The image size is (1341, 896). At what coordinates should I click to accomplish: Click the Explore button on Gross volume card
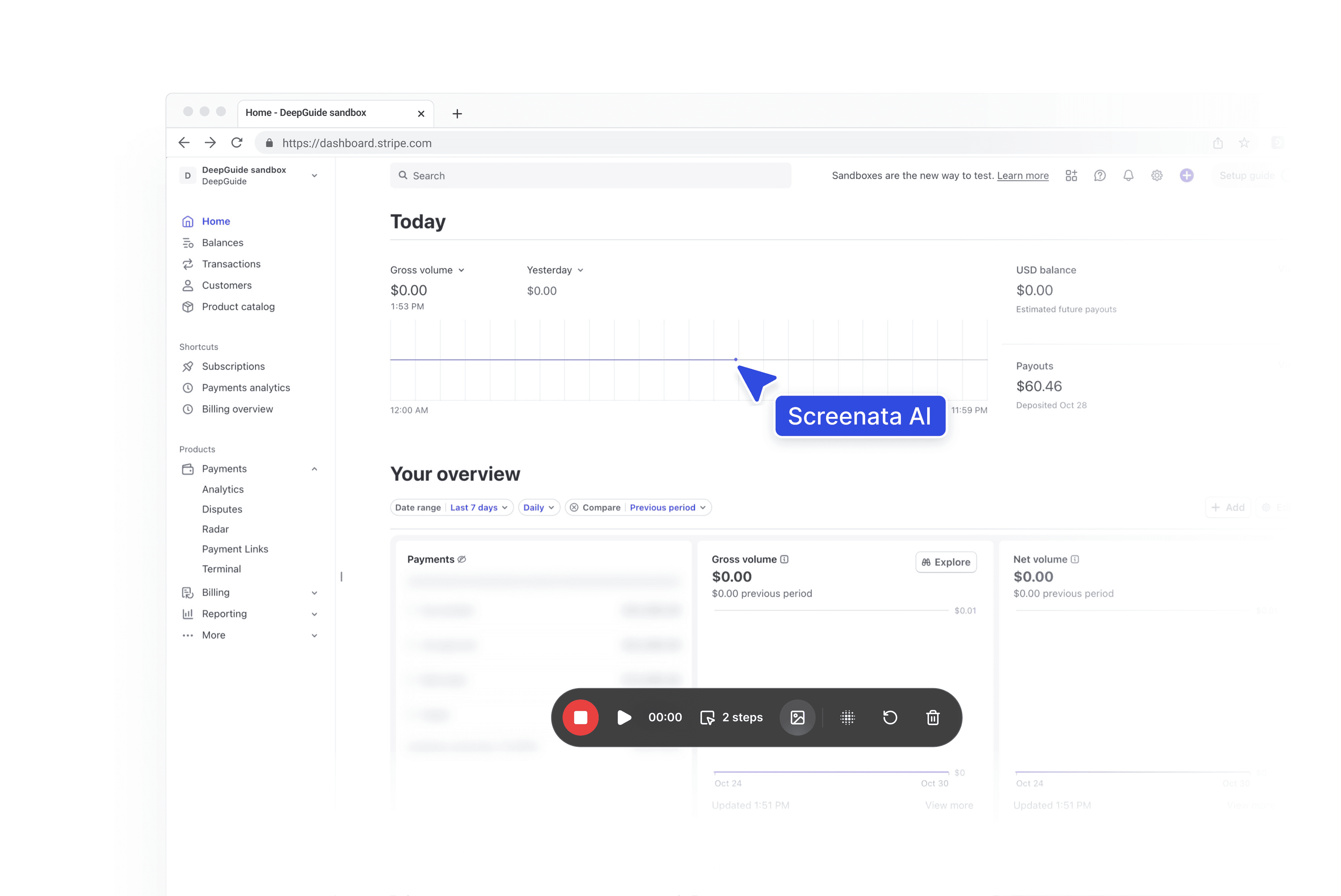(x=946, y=562)
